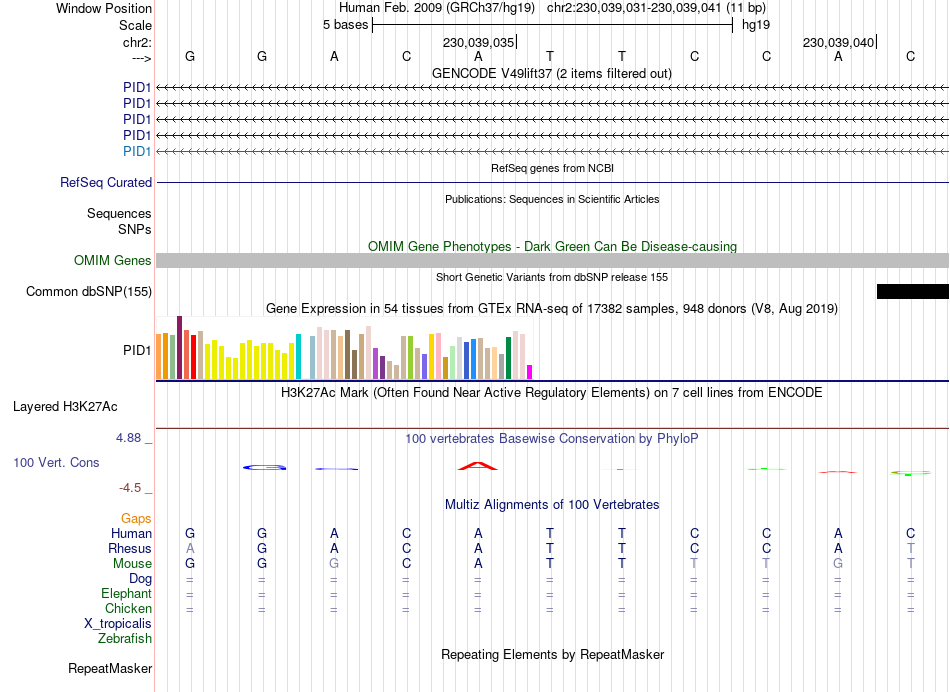This screenshot has width=950, height=692.
Task: Click the -4.5 lower scale value
Action: (130, 488)
